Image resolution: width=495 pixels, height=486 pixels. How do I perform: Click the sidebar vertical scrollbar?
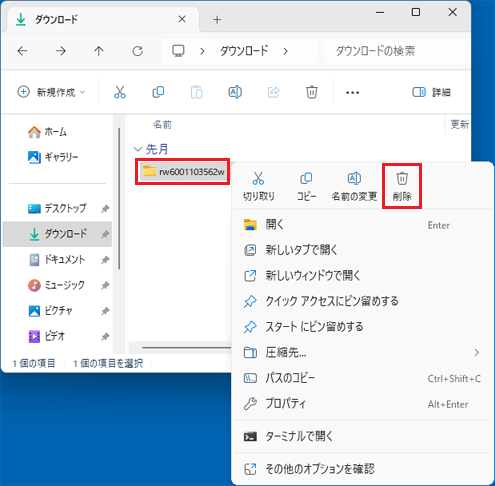[119, 198]
